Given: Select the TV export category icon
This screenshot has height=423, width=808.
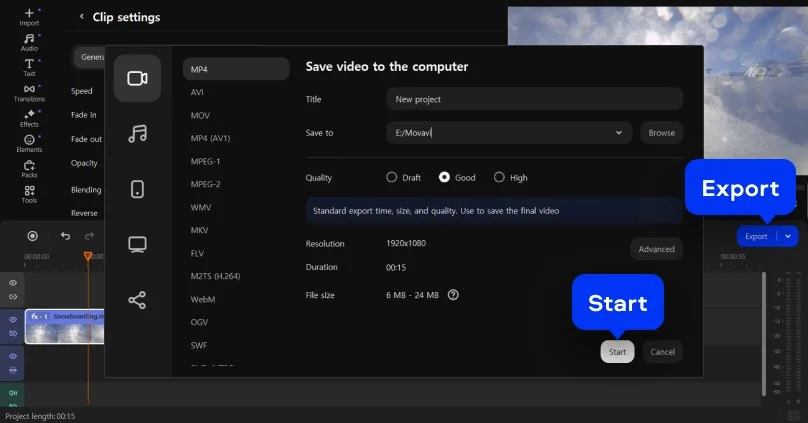Looking at the screenshot, I should 137,244.
